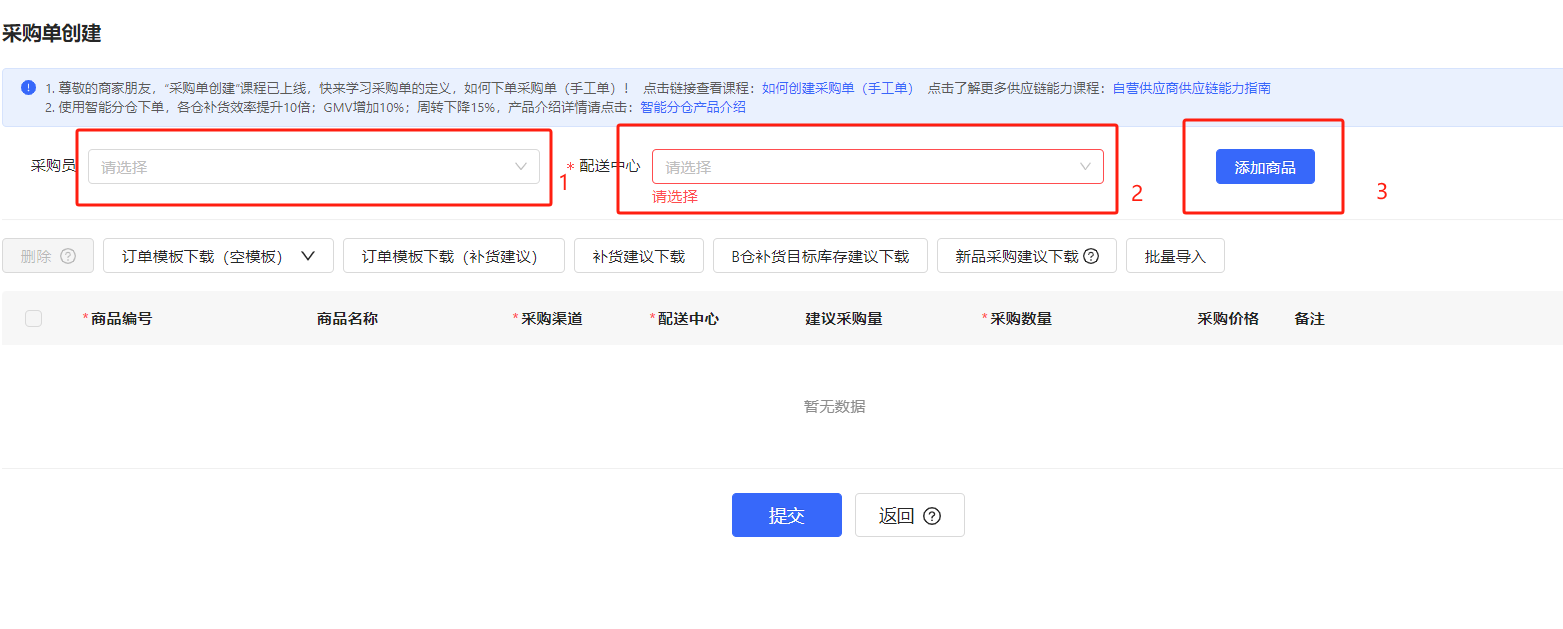Viewport: 1563px width, 629px height.
Task: Open the 批量导入 bulk import
Action: (x=1174, y=256)
